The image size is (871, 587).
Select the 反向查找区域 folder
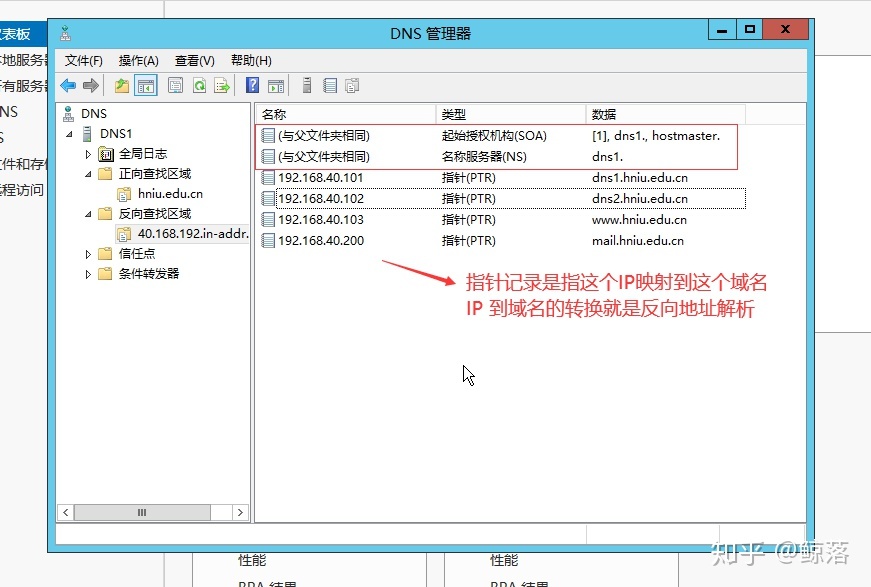tap(155, 213)
